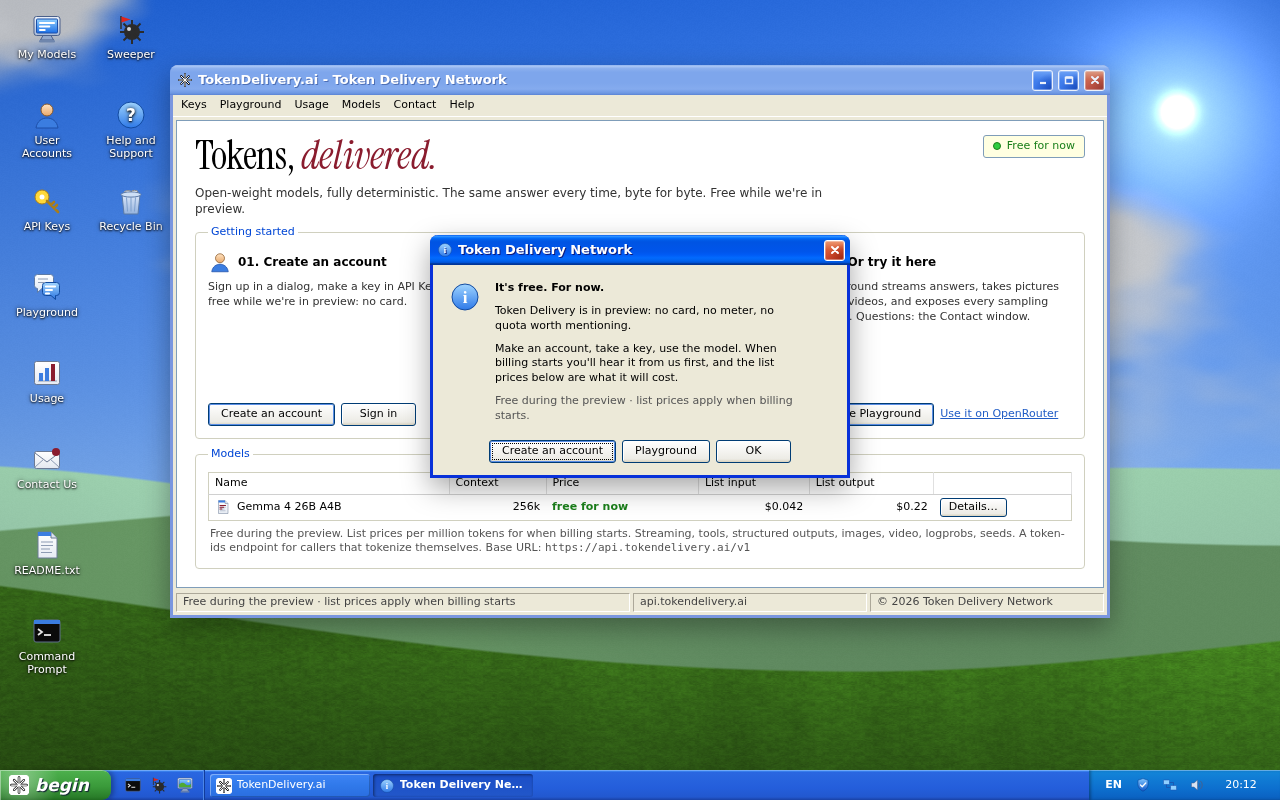Image resolution: width=1280 pixels, height=800 pixels.
Task: Open Help and Support desktop icon
Action: (131, 130)
